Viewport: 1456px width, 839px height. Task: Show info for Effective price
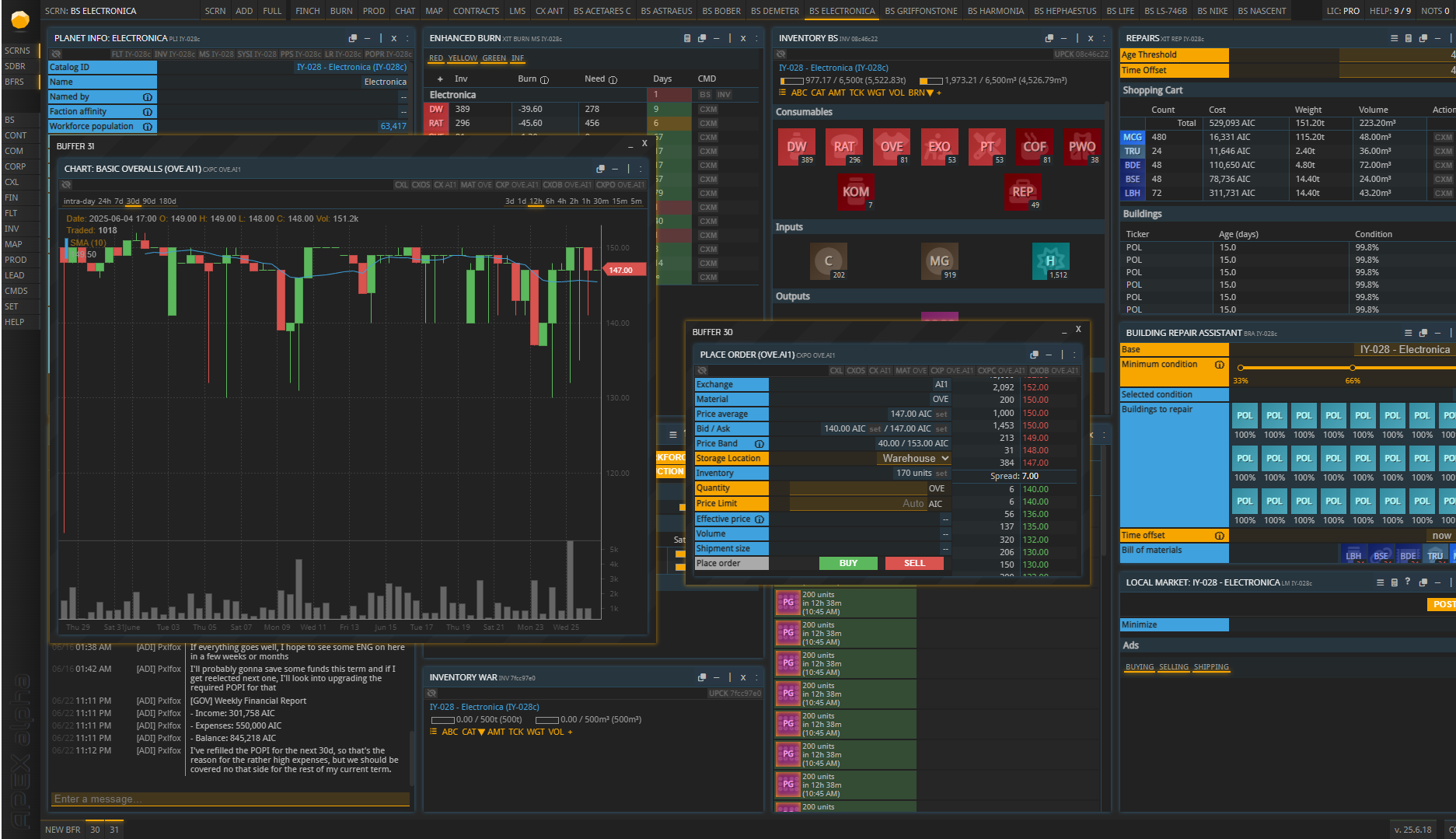click(x=759, y=519)
